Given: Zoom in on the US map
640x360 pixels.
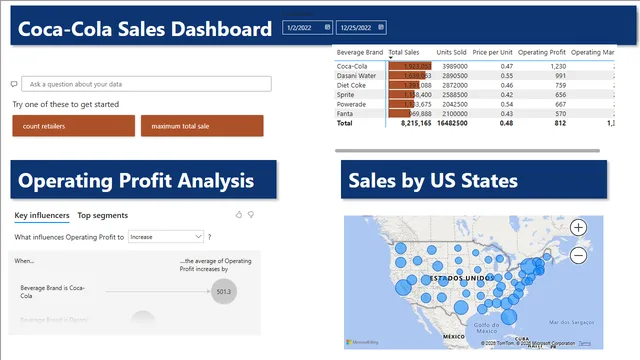Looking at the screenshot, I should (578, 227).
